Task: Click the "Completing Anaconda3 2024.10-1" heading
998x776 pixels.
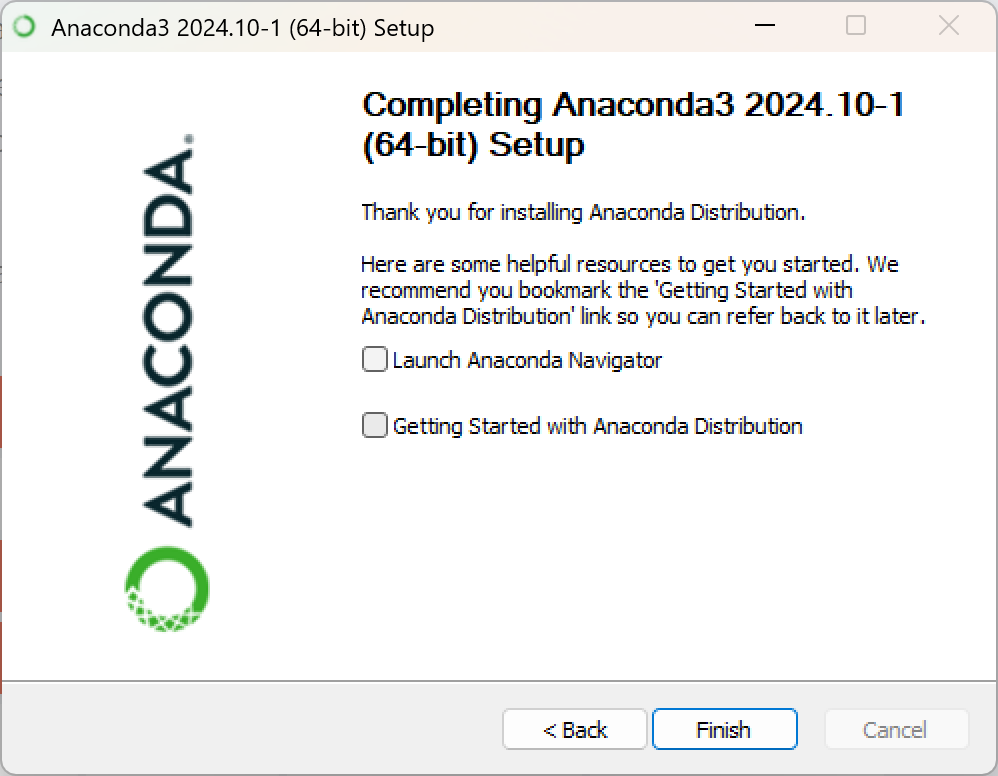Action: click(633, 105)
